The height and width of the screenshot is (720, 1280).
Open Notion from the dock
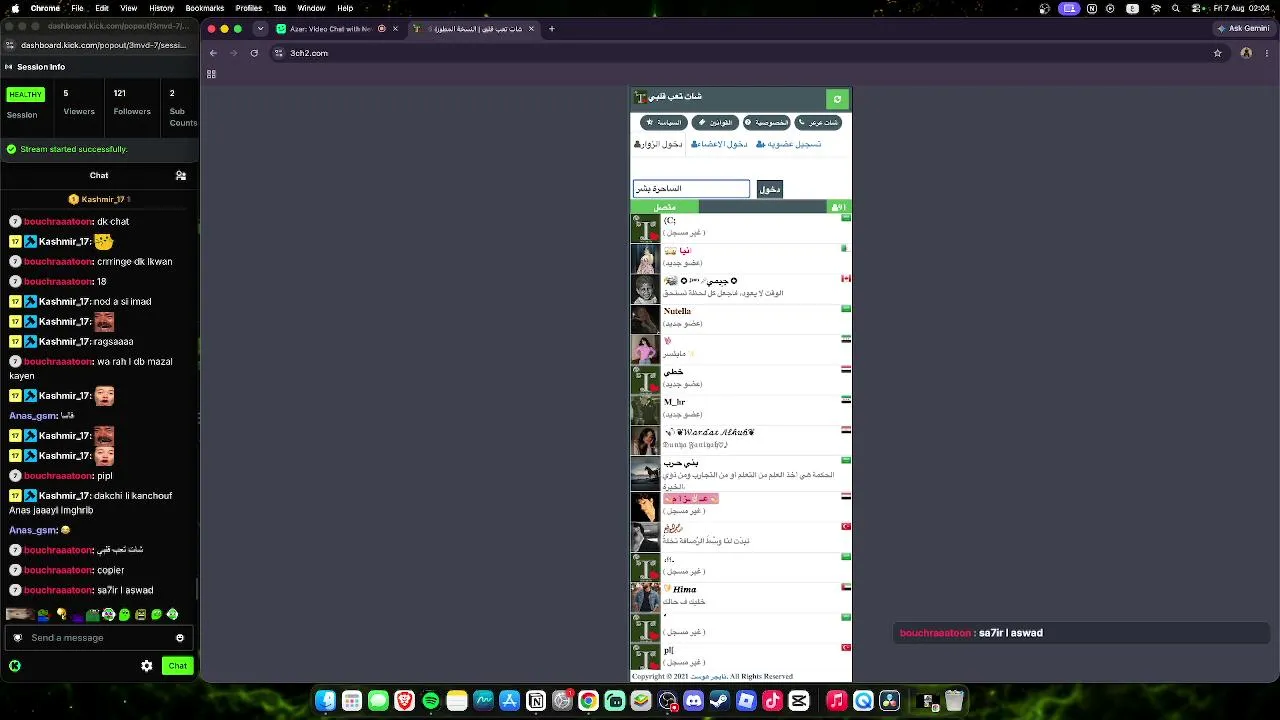536,701
